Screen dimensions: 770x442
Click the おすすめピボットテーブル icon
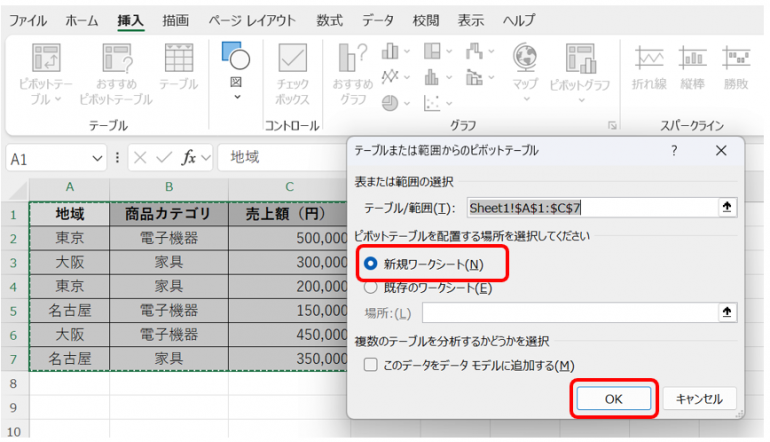(x=115, y=62)
